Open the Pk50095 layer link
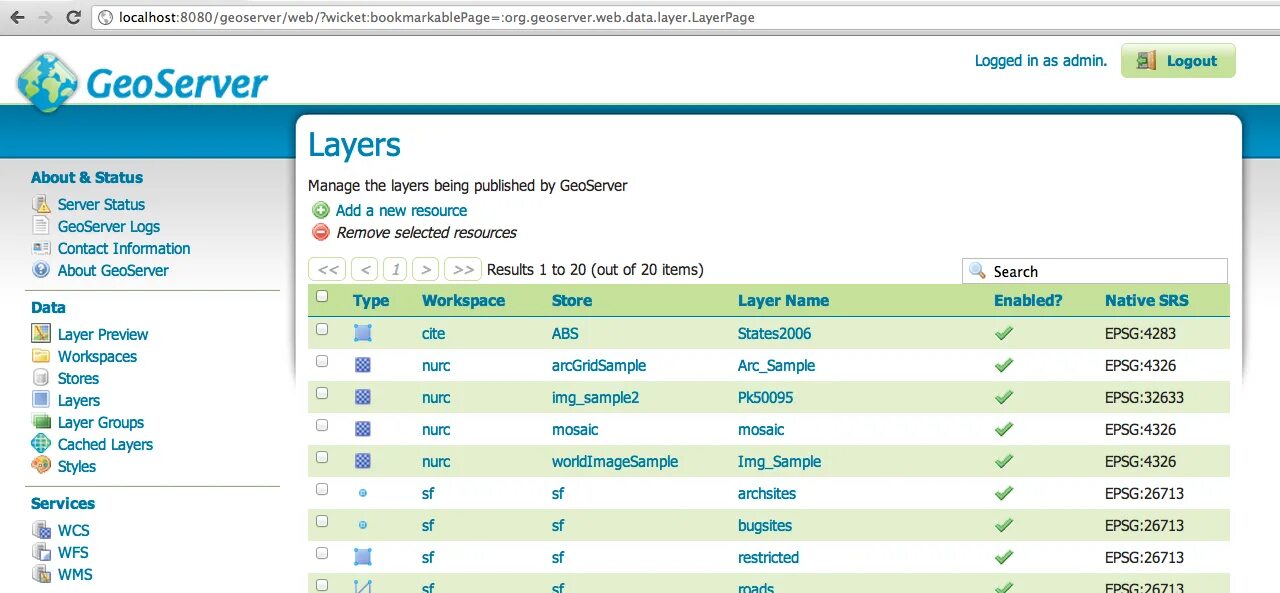1280x593 pixels. click(x=765, y=397)
